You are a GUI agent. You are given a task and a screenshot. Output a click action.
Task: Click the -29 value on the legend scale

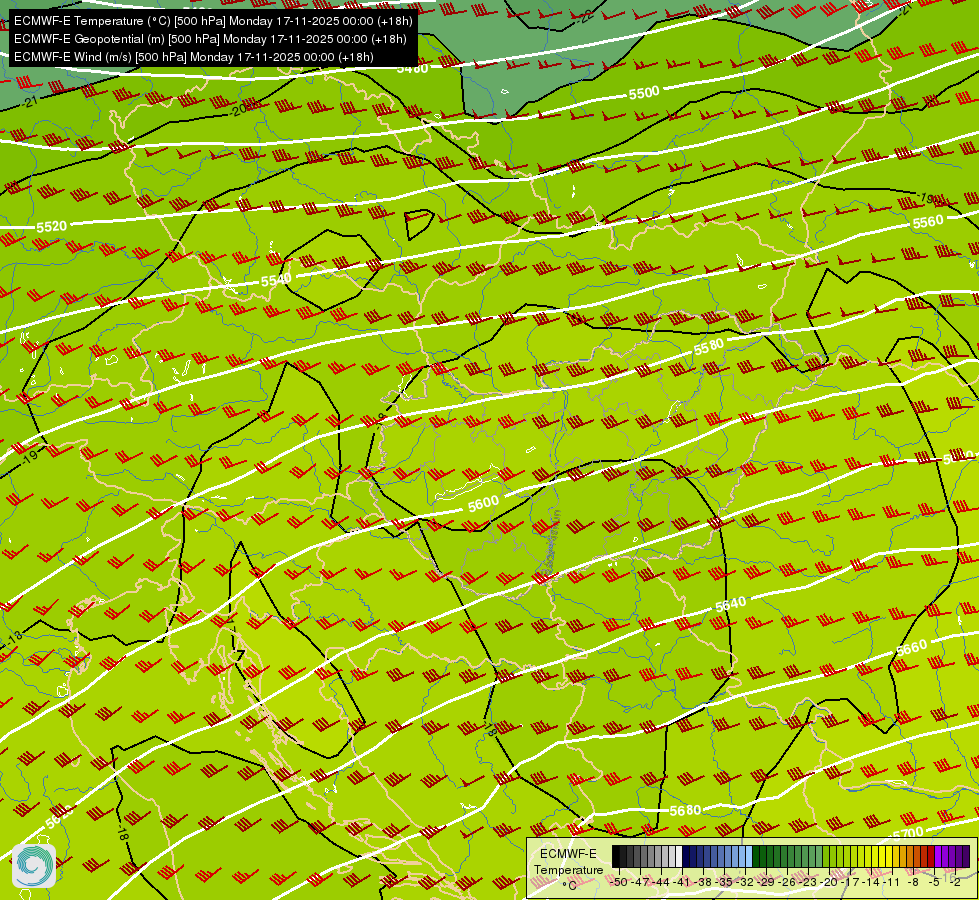coord(765,883)
